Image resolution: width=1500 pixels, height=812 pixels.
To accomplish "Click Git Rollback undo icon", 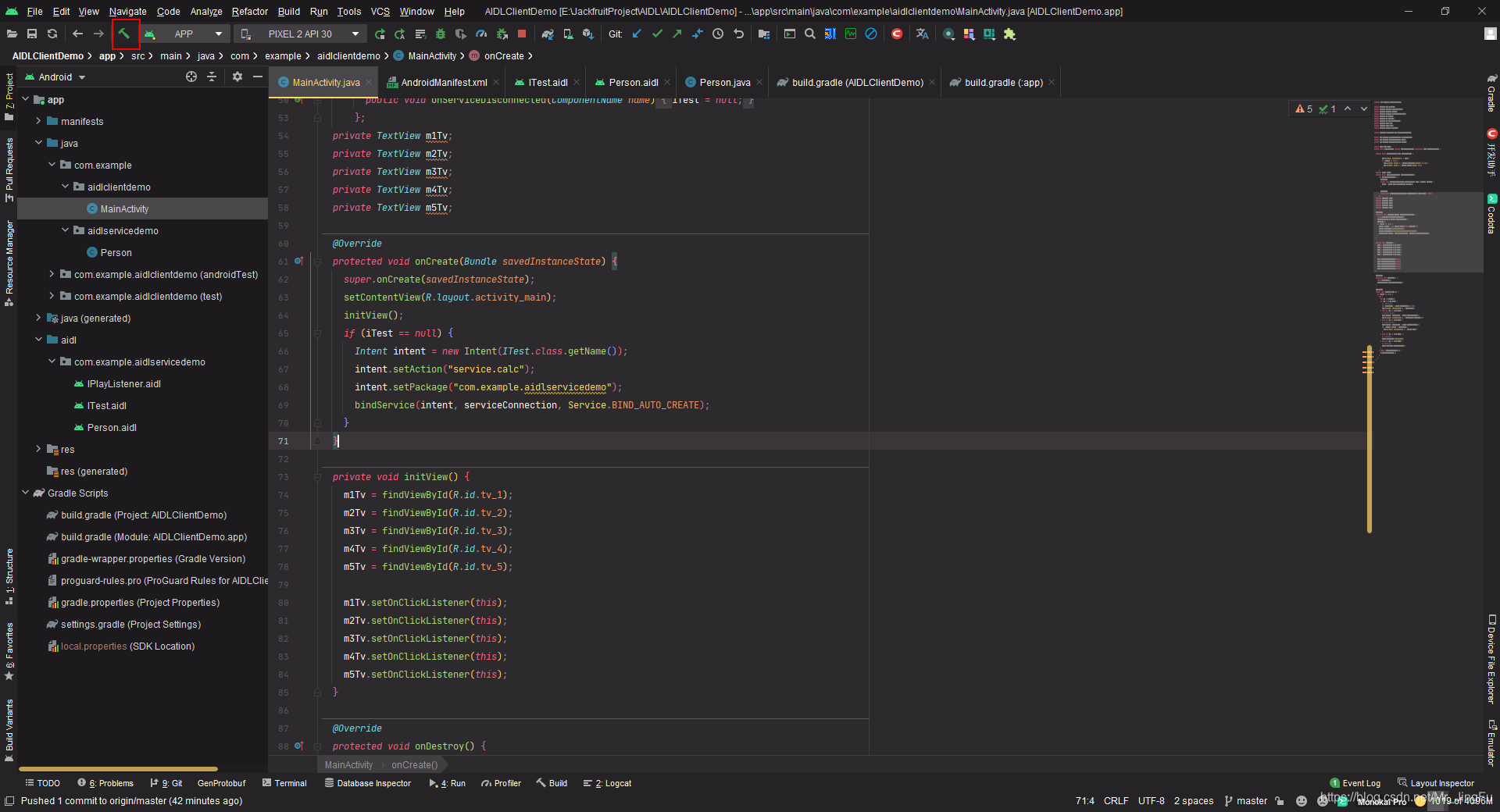I will pyautogui.click(x=738, y=34).
